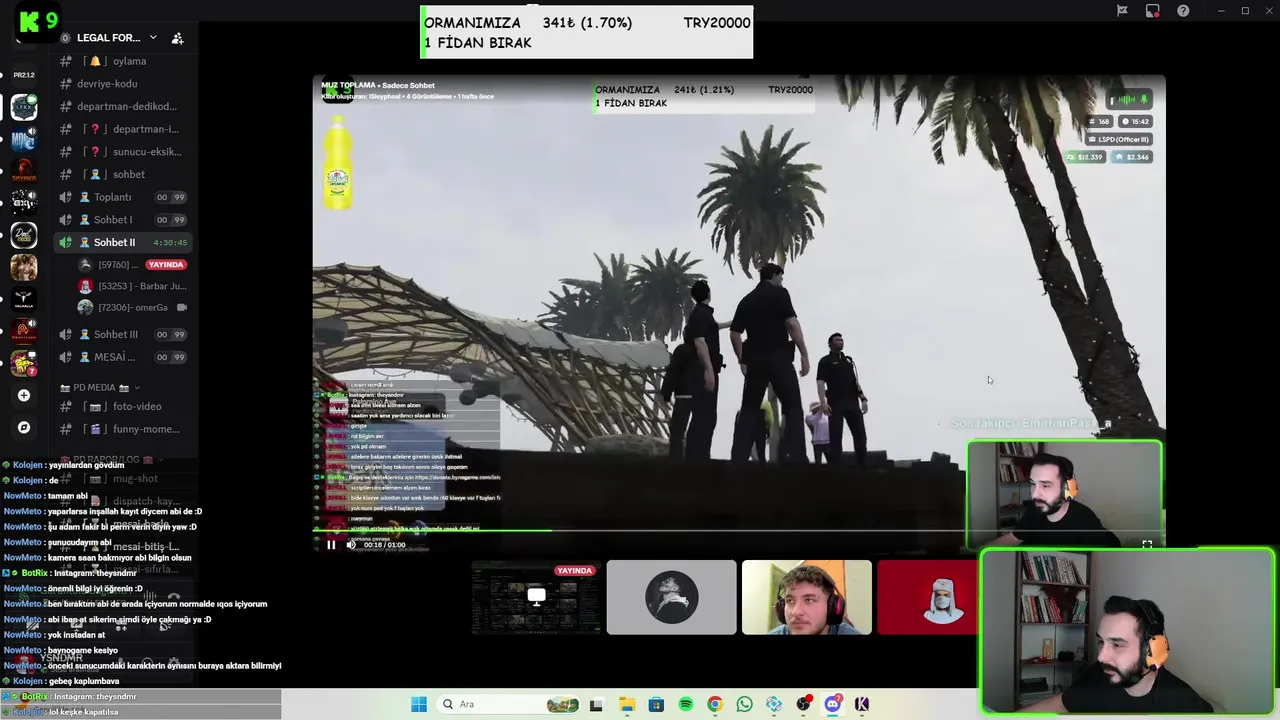Open Discord from the taskbar
The height and width of the screenshot is (720, 1280).
click(x=833, y=704)
